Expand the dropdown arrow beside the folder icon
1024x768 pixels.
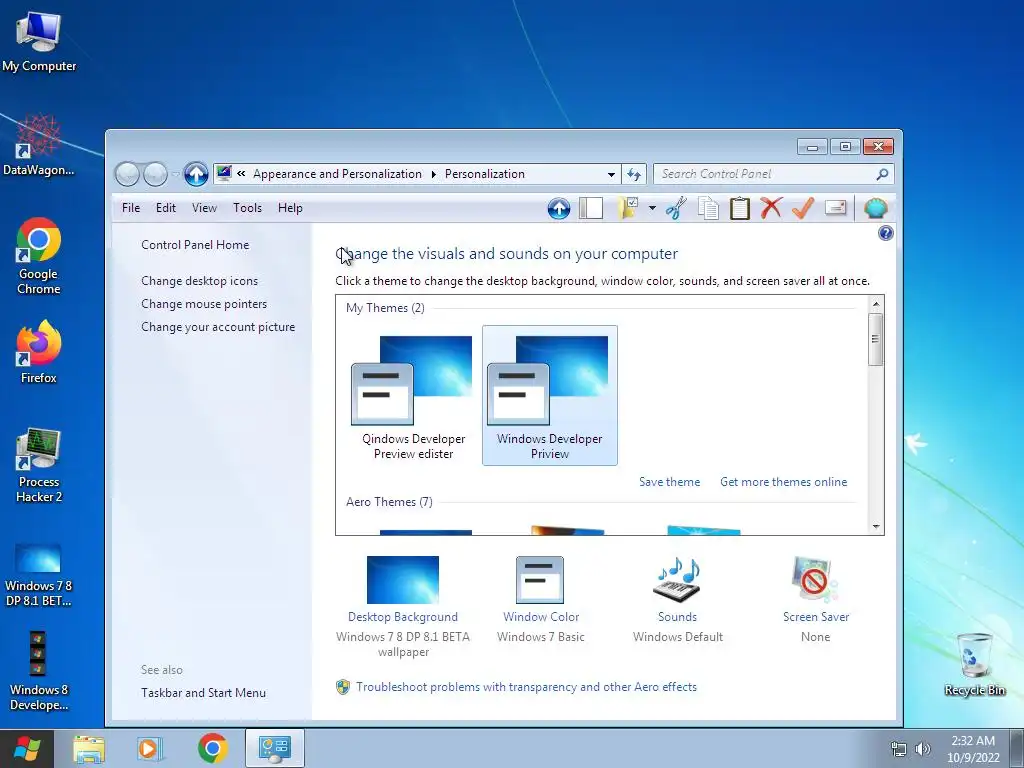(652, 208)
